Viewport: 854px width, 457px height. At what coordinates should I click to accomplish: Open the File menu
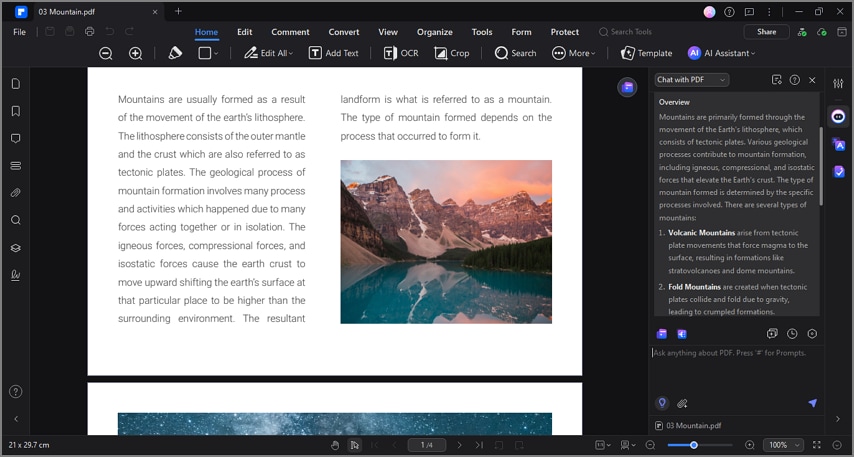pos(20,32)
